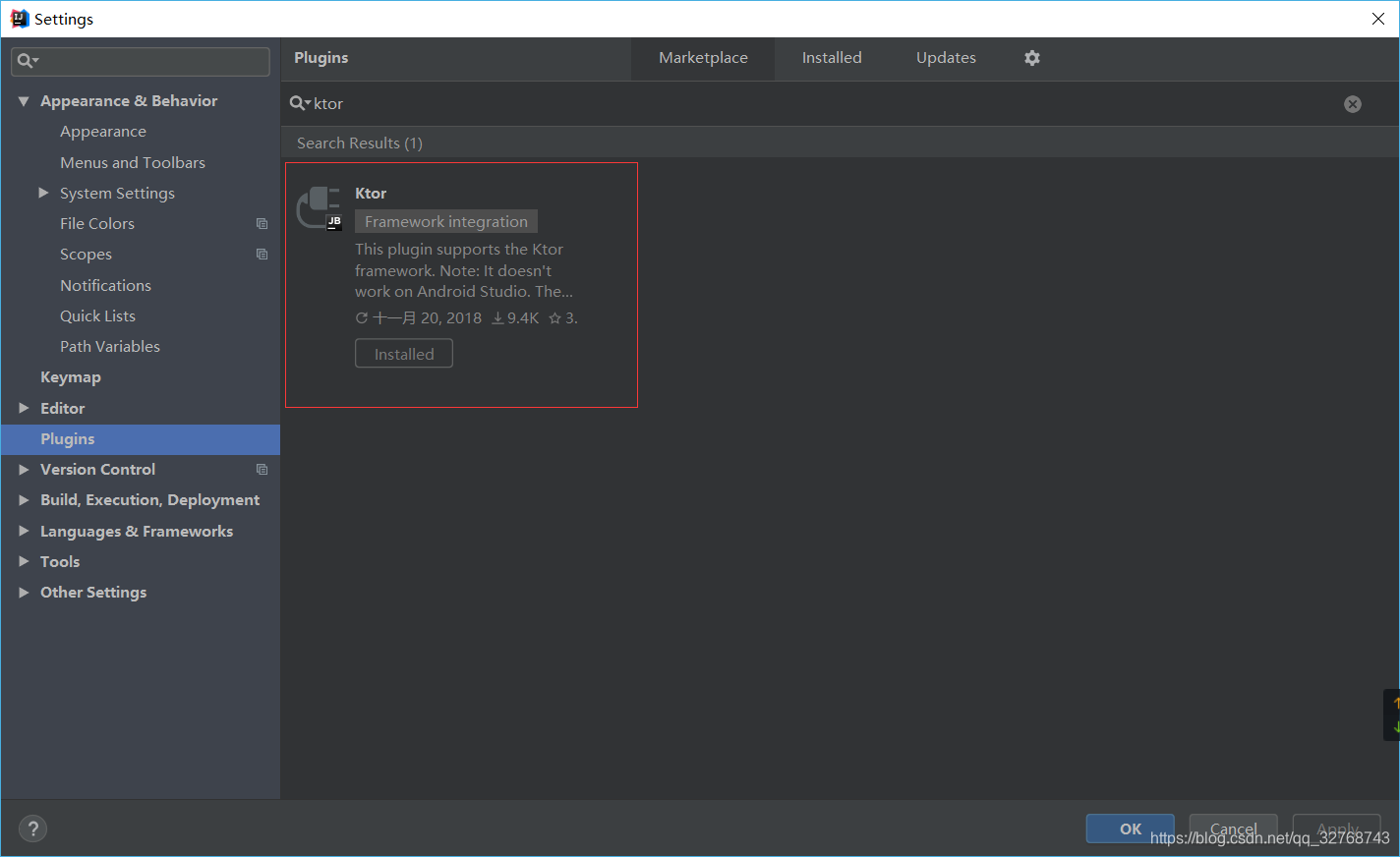1400x857 pixels.
Task: Click the Ktor plugin icon
Action: click(320, 207)
